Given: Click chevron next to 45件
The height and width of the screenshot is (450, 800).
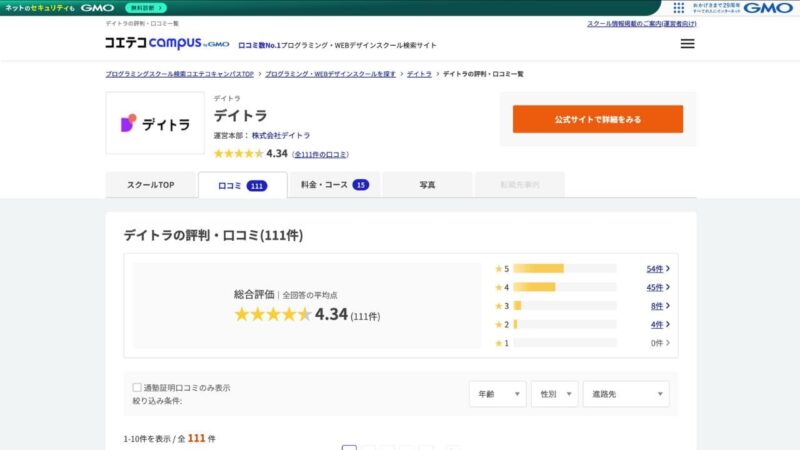Looking at the screenshot, I should pos(668,287).
